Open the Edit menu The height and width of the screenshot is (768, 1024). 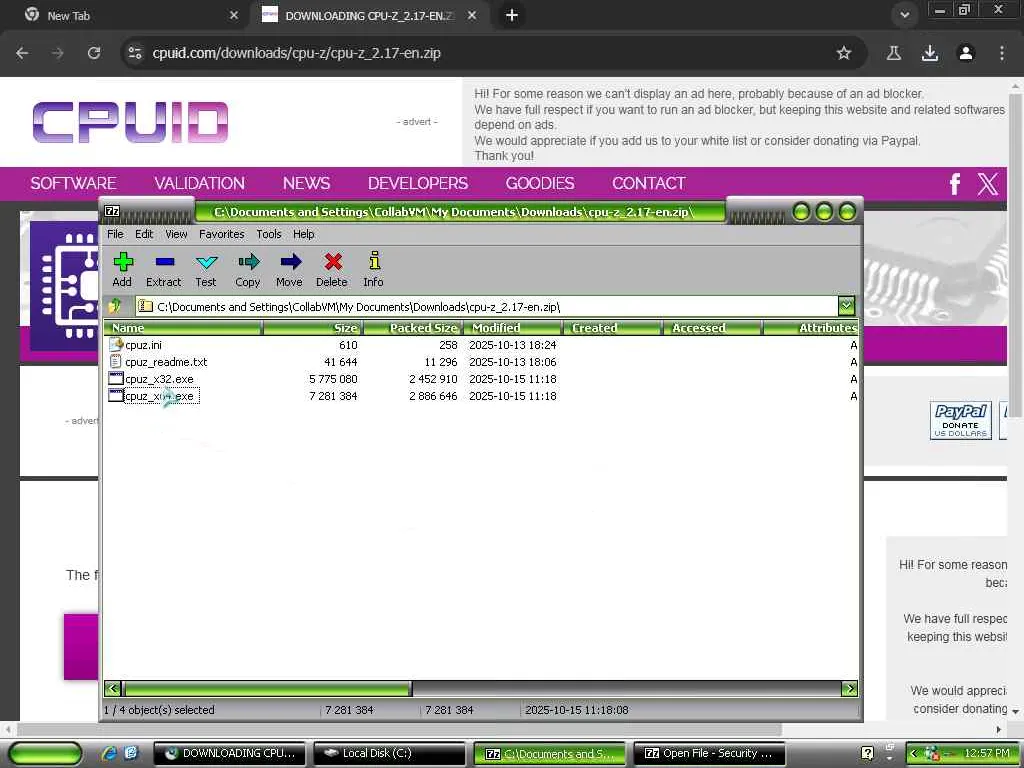[x=144, y=234]
